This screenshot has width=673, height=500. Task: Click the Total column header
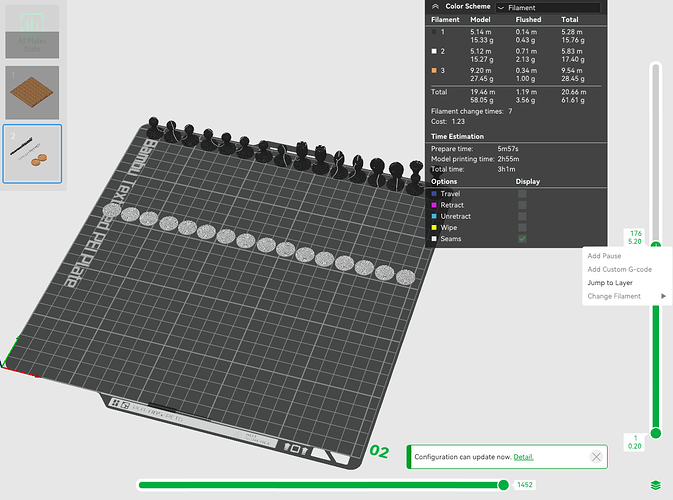coord(570,20)
